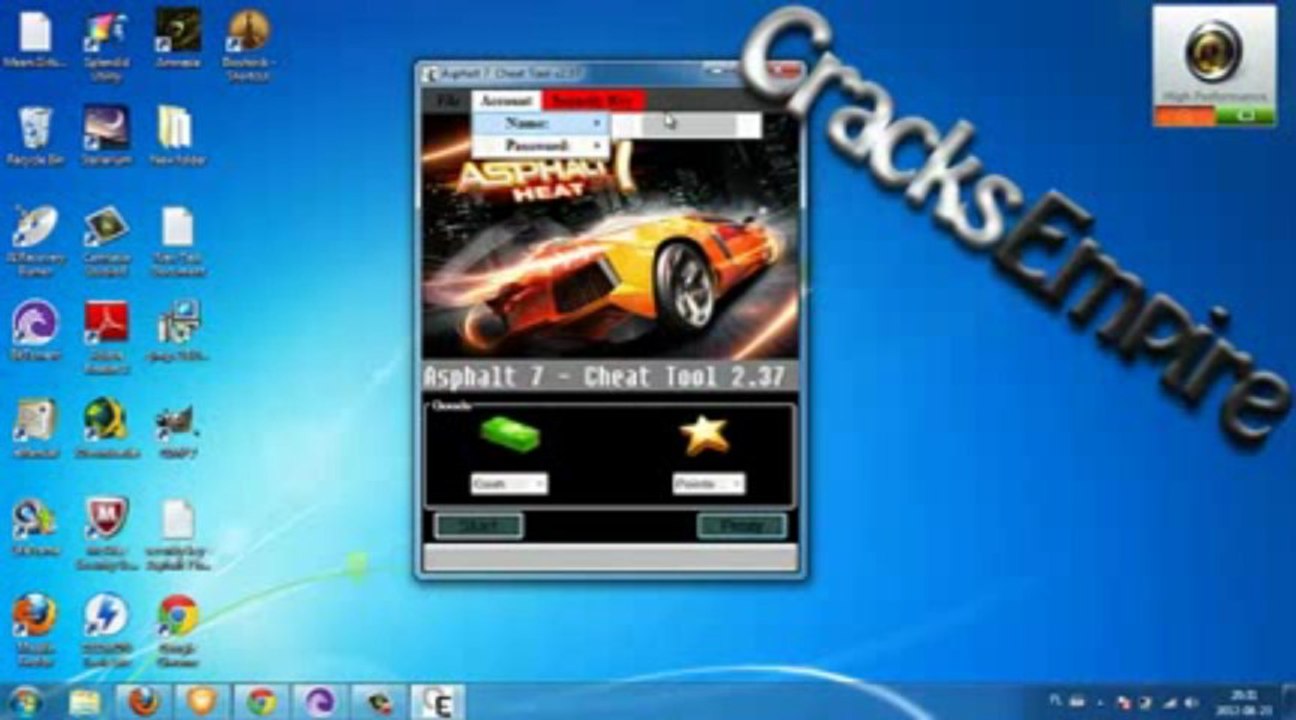Open the purple swirl taskbar icon
Image resolution: width=1296 pixels, height=720 pixels.
click(320, 702)
